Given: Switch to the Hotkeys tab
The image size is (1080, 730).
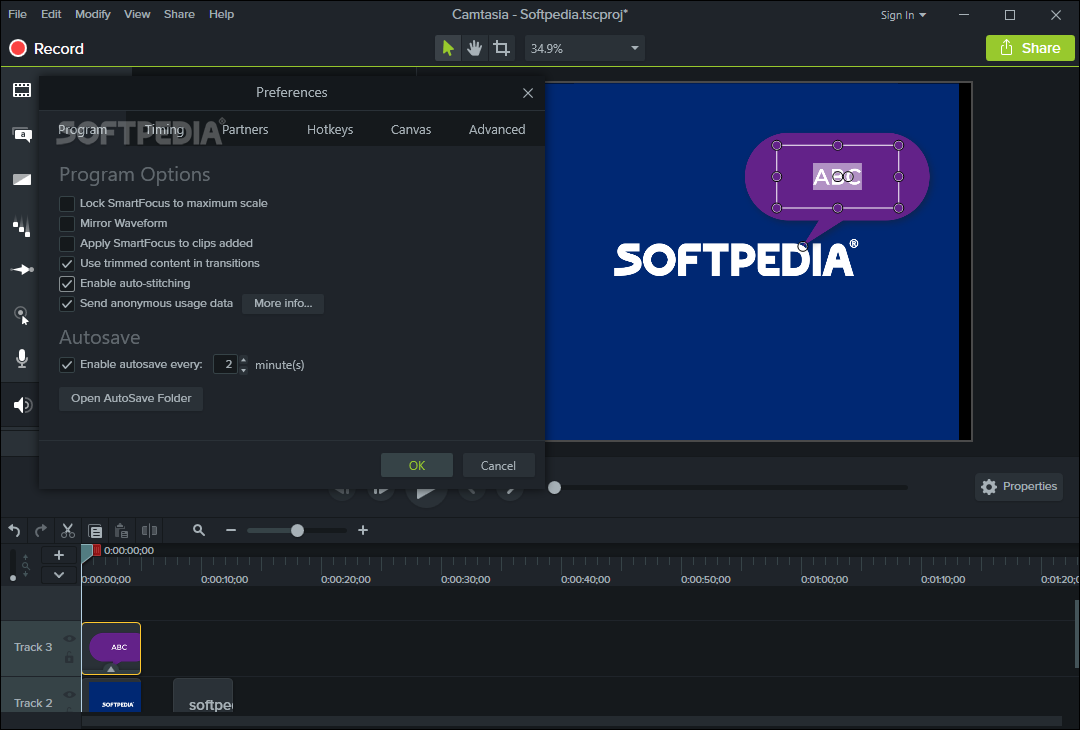Looking at the screenshot, I should click(x=330, y=129).
